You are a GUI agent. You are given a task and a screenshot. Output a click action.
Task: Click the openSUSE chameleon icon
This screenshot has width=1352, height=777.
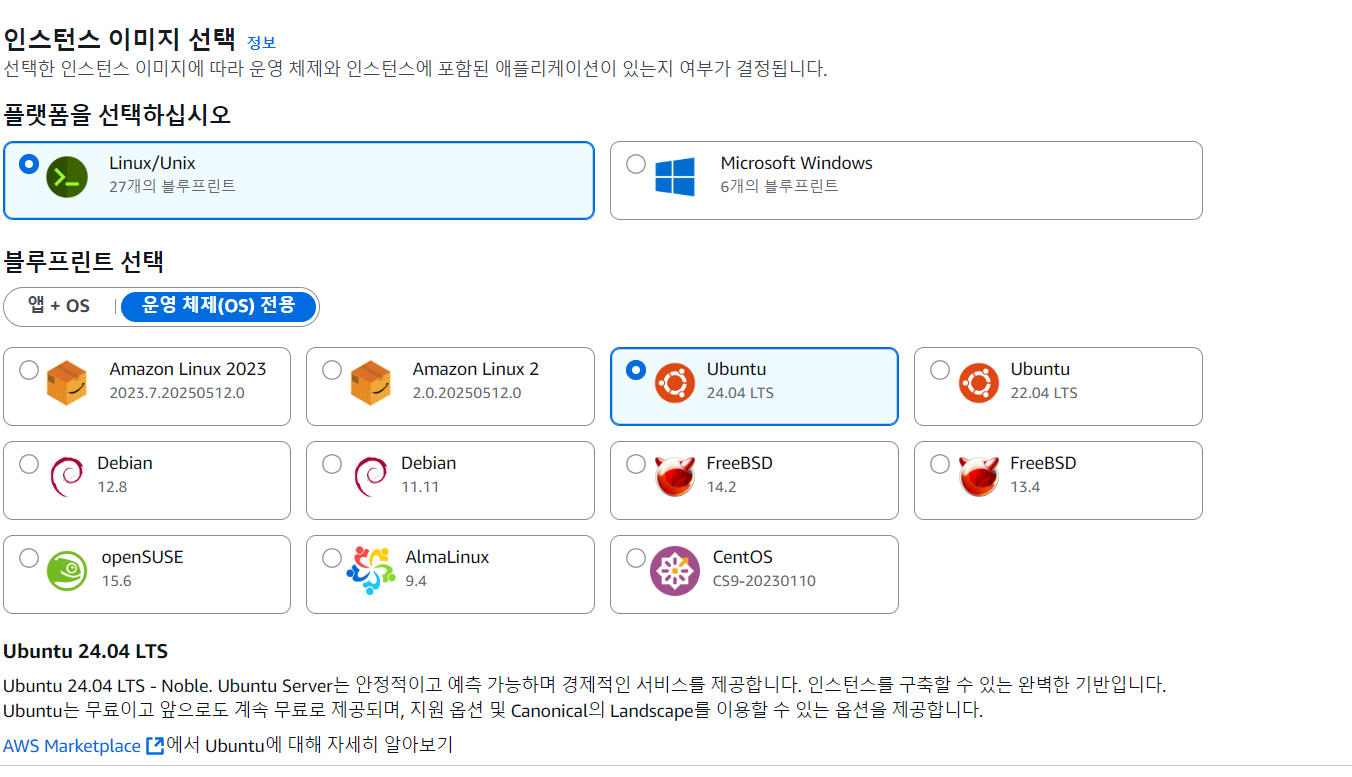pos(67,571)
